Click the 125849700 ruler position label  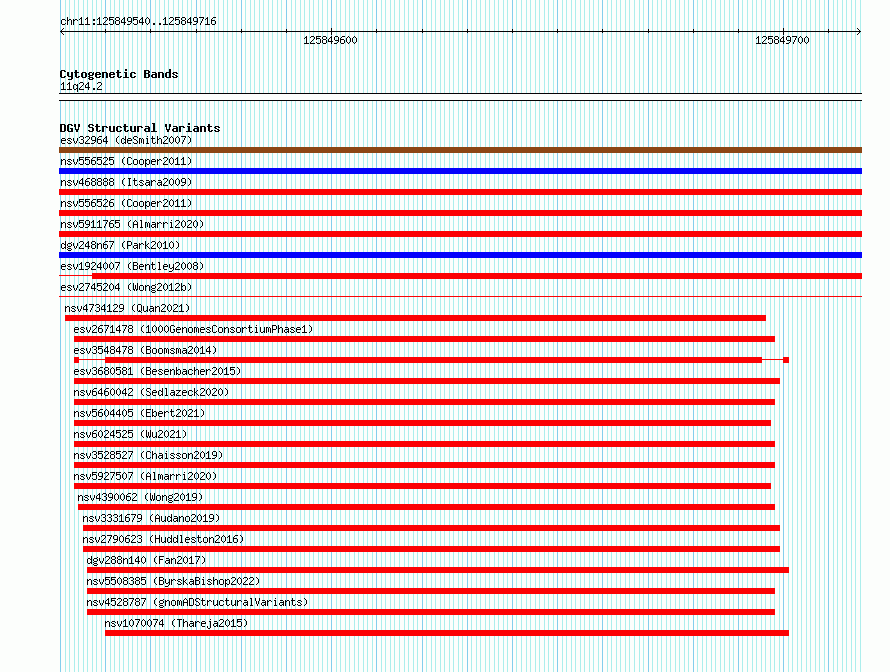click(x=782, y=40)
